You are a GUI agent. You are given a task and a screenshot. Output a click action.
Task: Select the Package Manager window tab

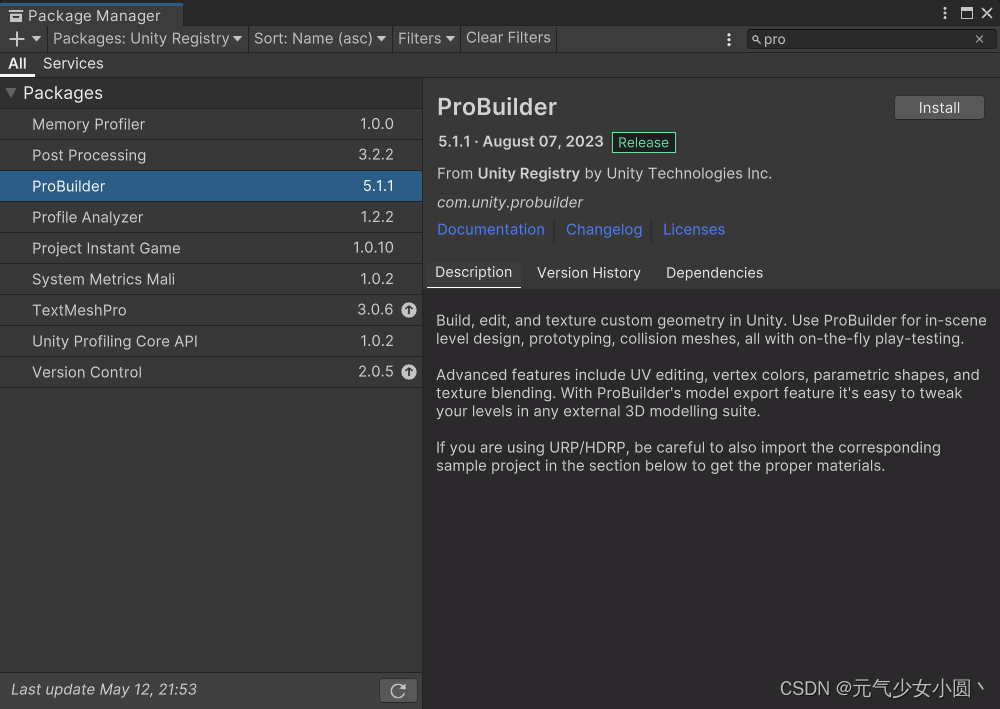(x=92, y=15)
